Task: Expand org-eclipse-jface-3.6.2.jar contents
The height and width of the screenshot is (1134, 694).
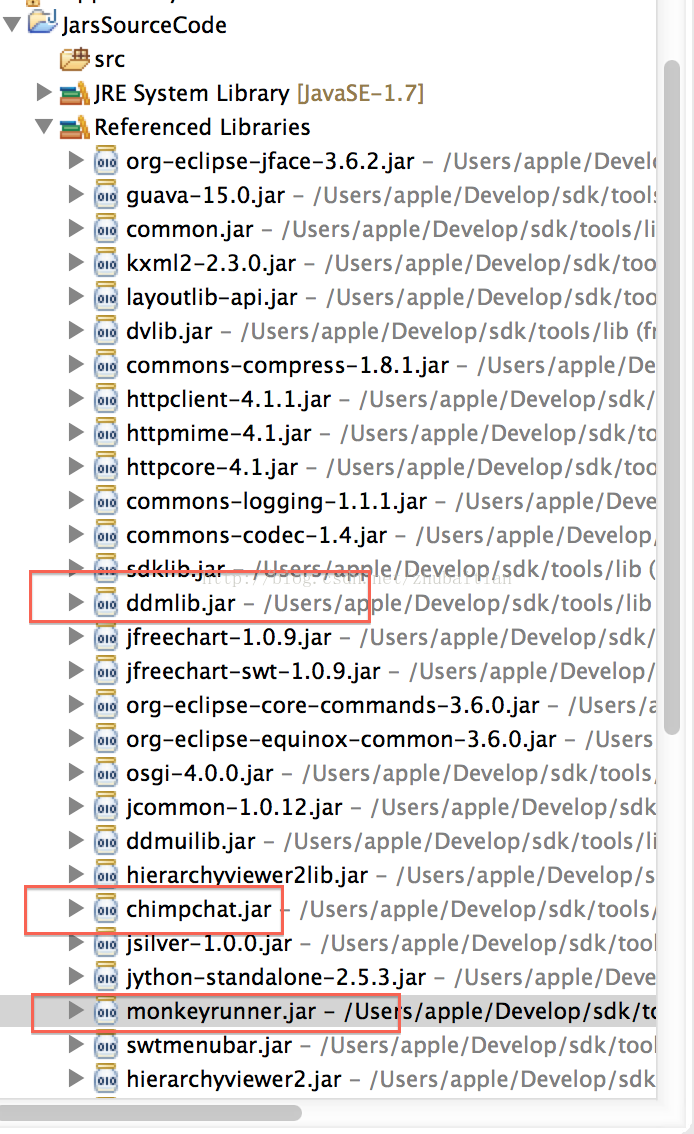Action: (x=76, y=160)
